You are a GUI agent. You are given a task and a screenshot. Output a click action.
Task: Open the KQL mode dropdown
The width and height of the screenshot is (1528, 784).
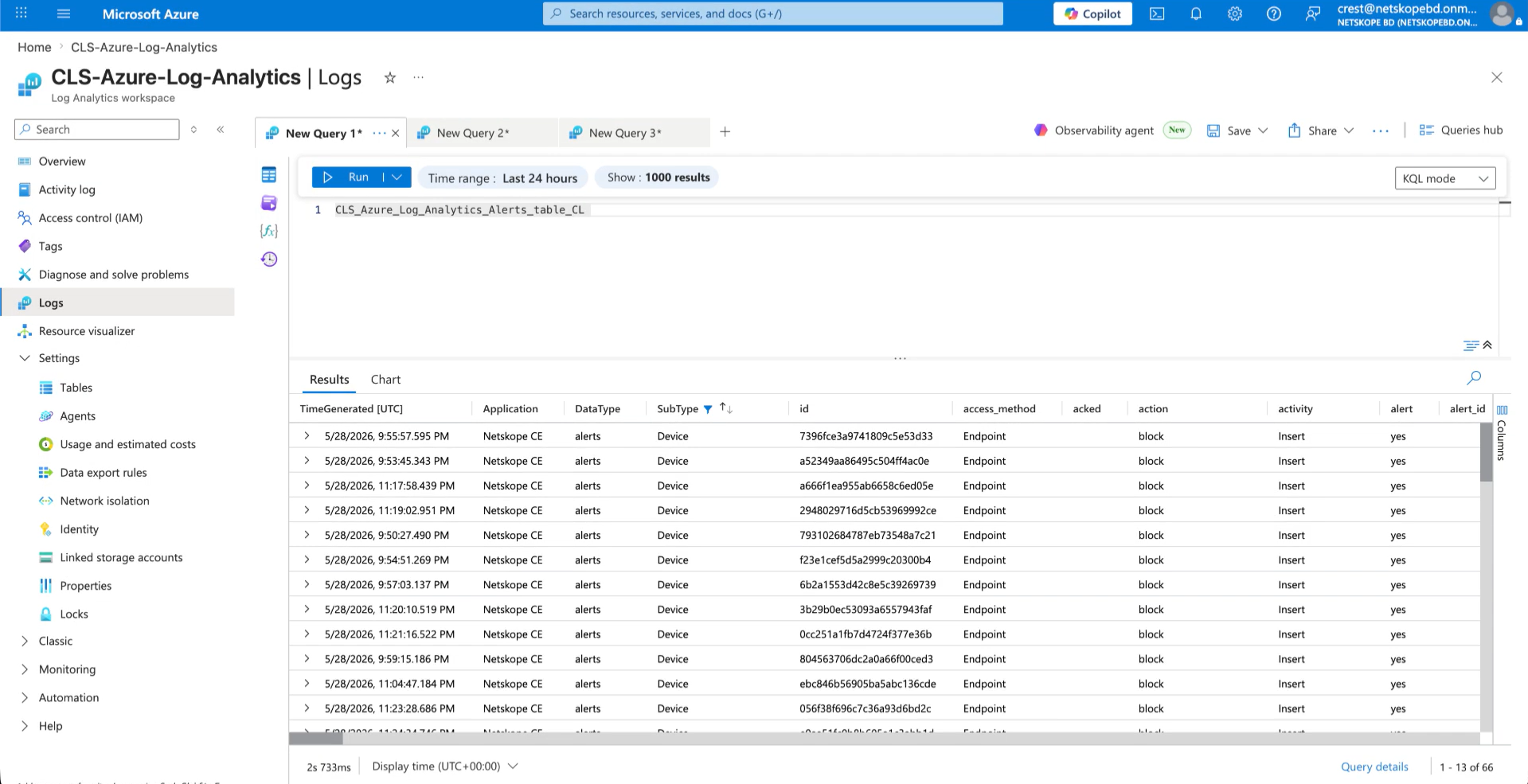[x=1445, y=178]
